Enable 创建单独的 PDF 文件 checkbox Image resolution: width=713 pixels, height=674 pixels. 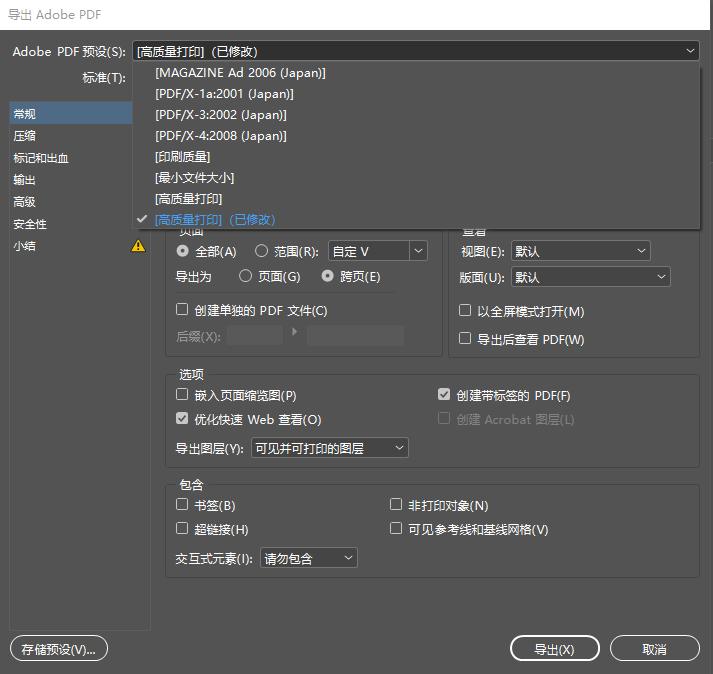182,309
